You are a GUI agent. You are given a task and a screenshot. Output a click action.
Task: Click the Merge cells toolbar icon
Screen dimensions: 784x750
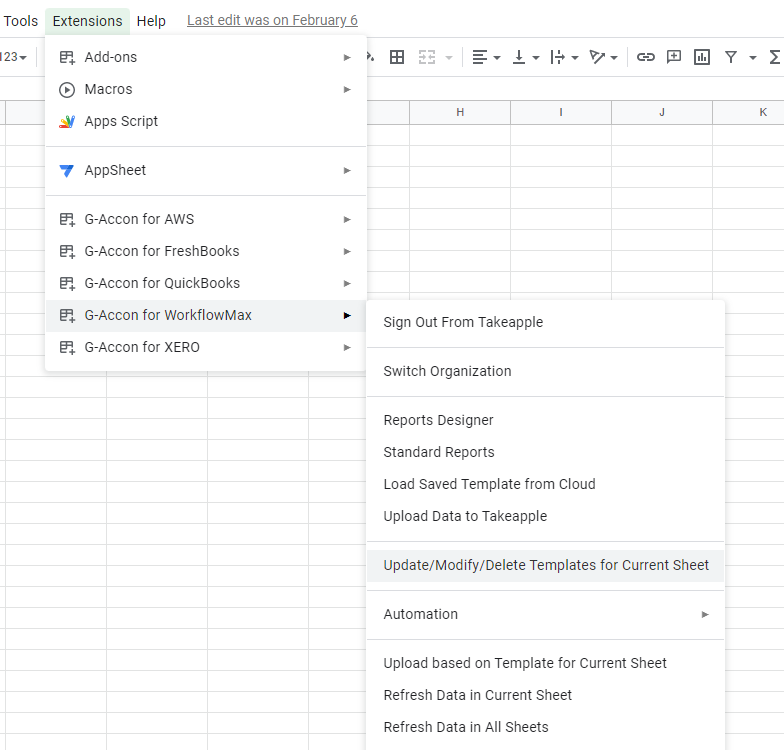tap(427, 58)
